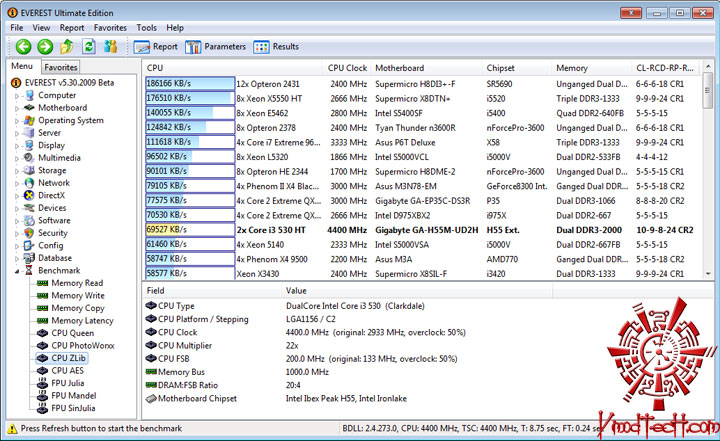Open benchmark Parameters
The image size is (720, 441).
[215, 47]
